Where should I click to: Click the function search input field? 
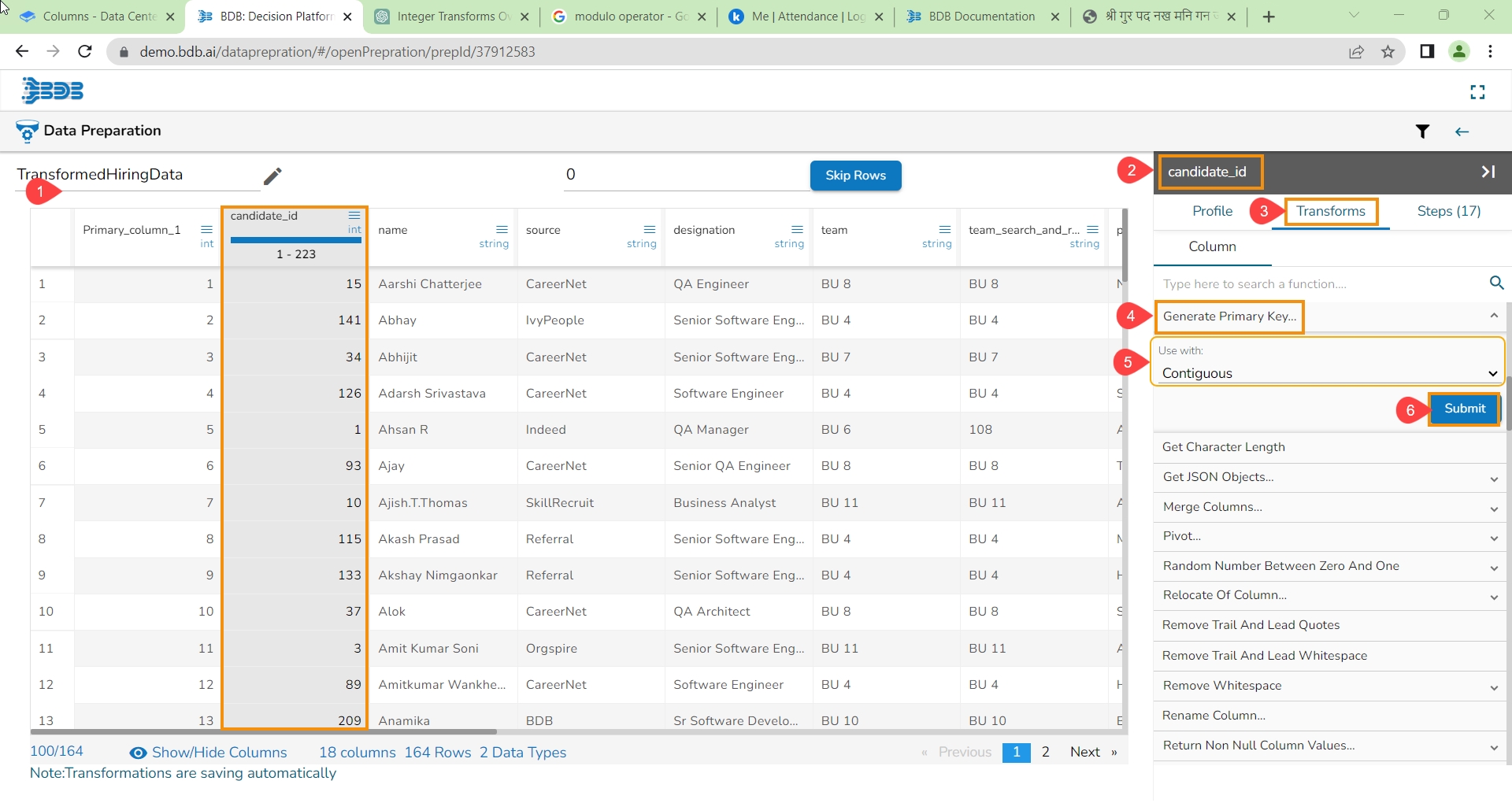pyautogui.click(x=1319, y=284)
